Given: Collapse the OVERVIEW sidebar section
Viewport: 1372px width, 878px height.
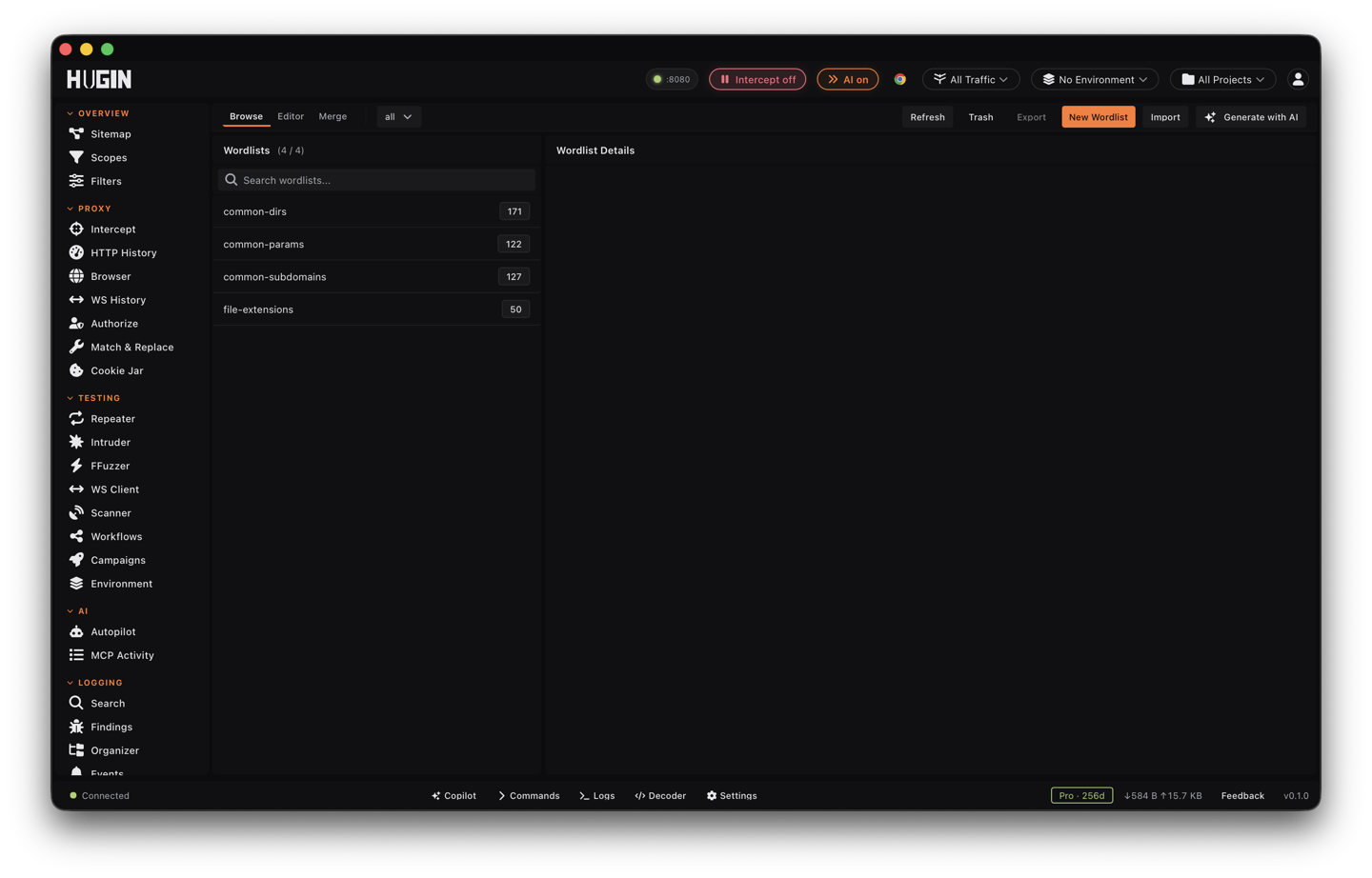Looking at the screenshot, I should (x=98, y=113).
